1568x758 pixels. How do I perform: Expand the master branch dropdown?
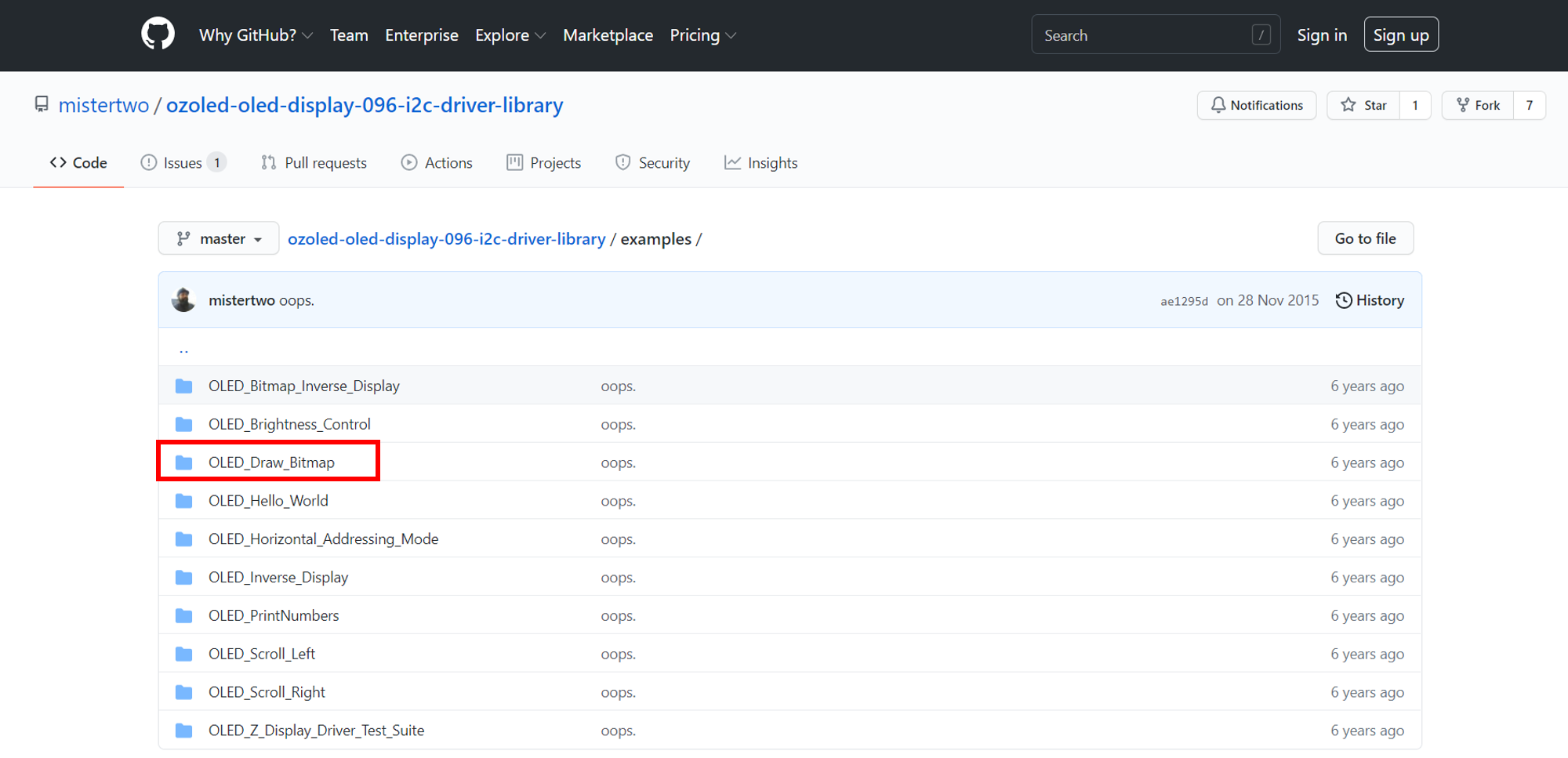pos(219,238)
